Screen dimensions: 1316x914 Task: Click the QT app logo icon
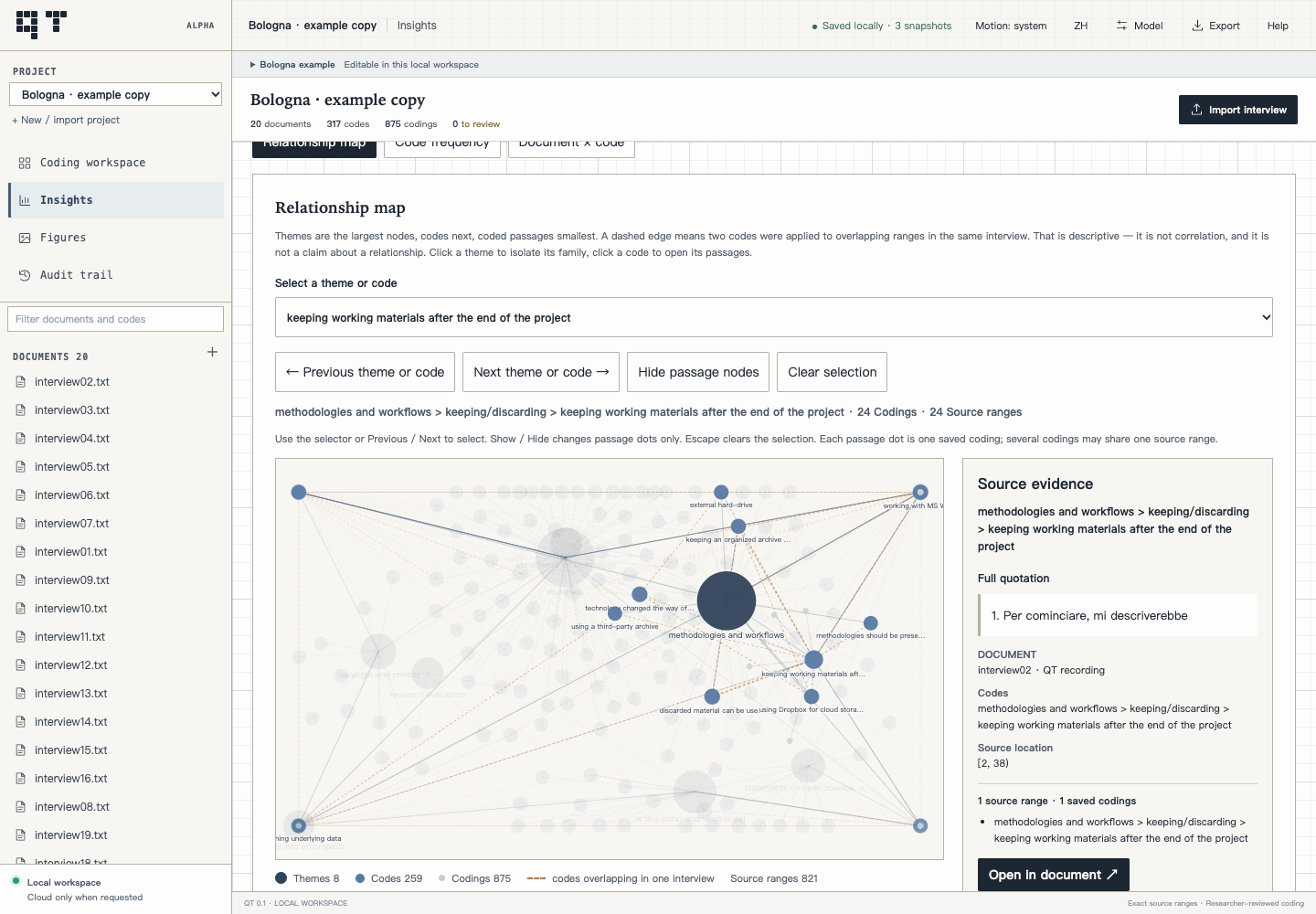(x=42, y=25)
